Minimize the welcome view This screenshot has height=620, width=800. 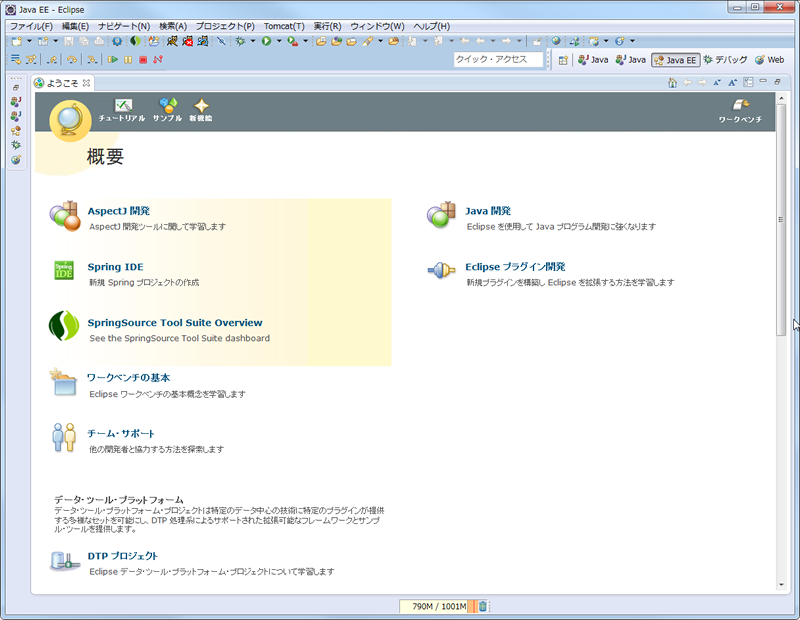(x=763, y=82)
